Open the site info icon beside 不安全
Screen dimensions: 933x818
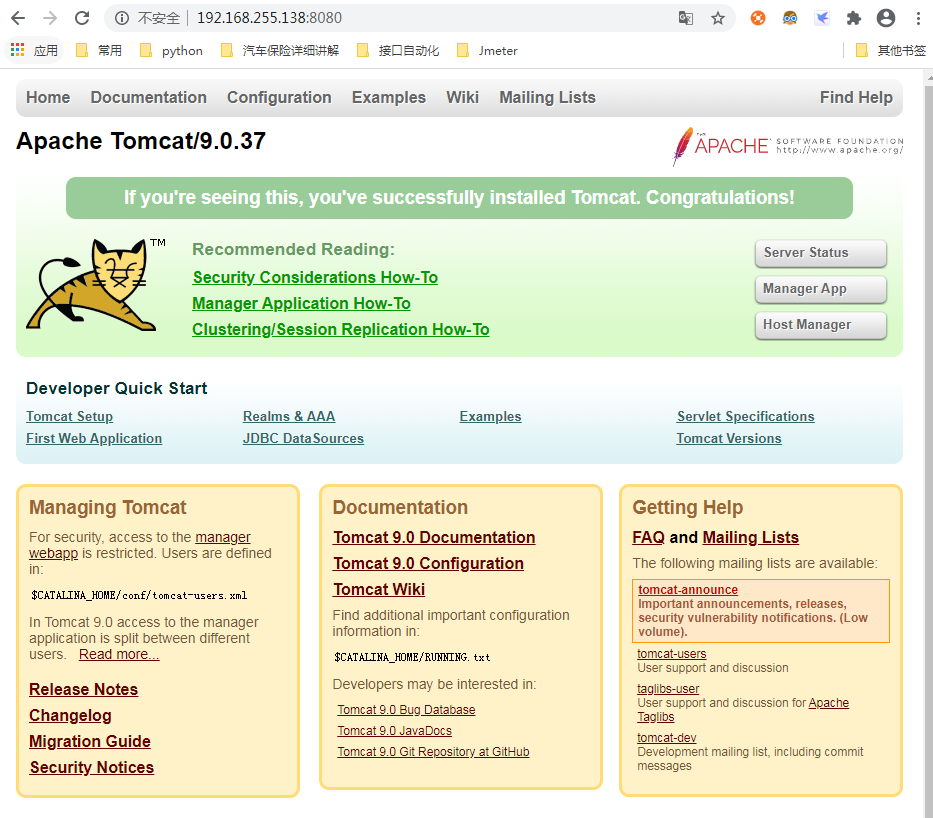pyautogui.click(x=122, y=18)
